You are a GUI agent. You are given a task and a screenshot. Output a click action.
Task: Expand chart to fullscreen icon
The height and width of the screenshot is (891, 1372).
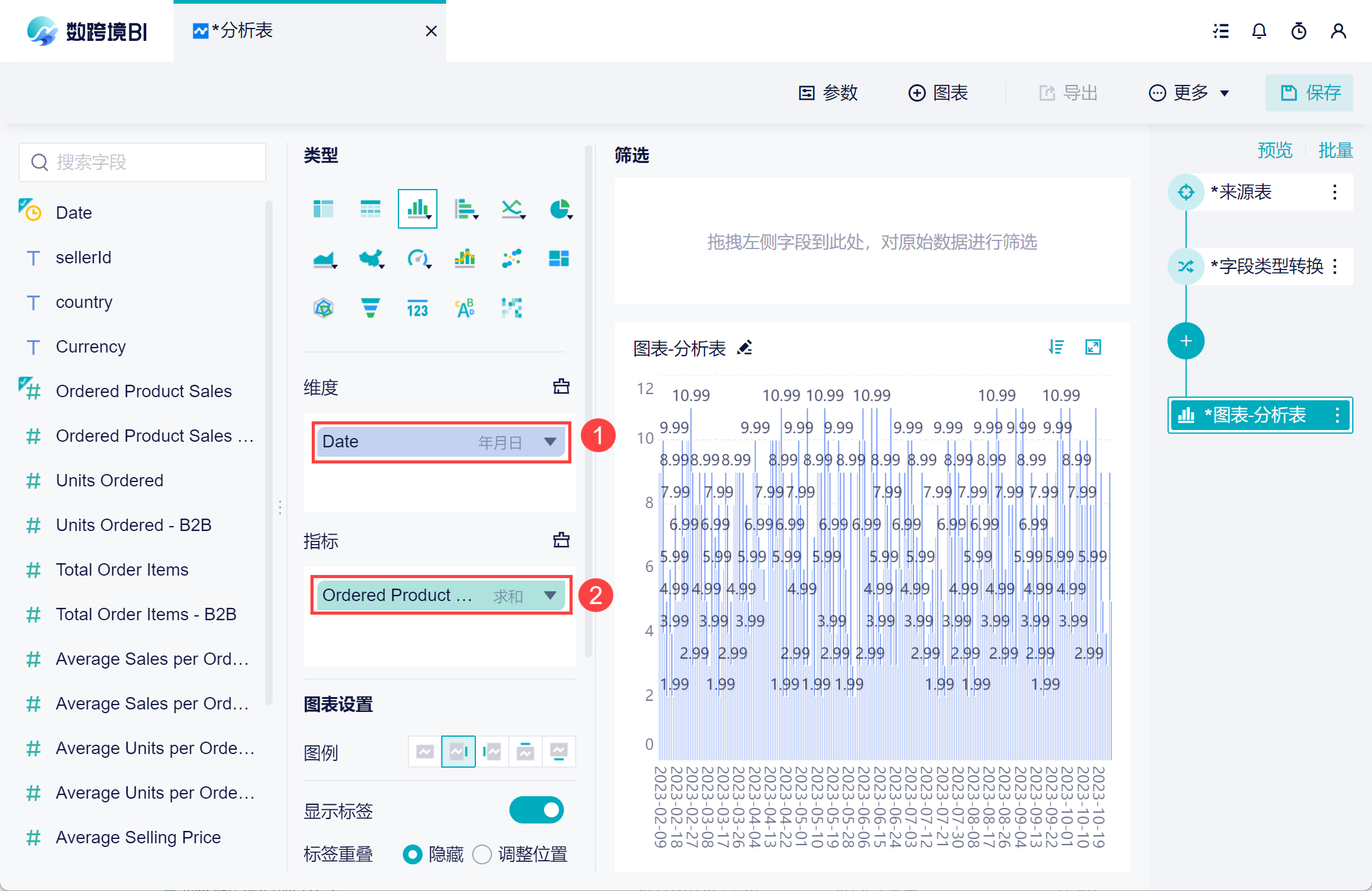click(x=1093, y=347)
